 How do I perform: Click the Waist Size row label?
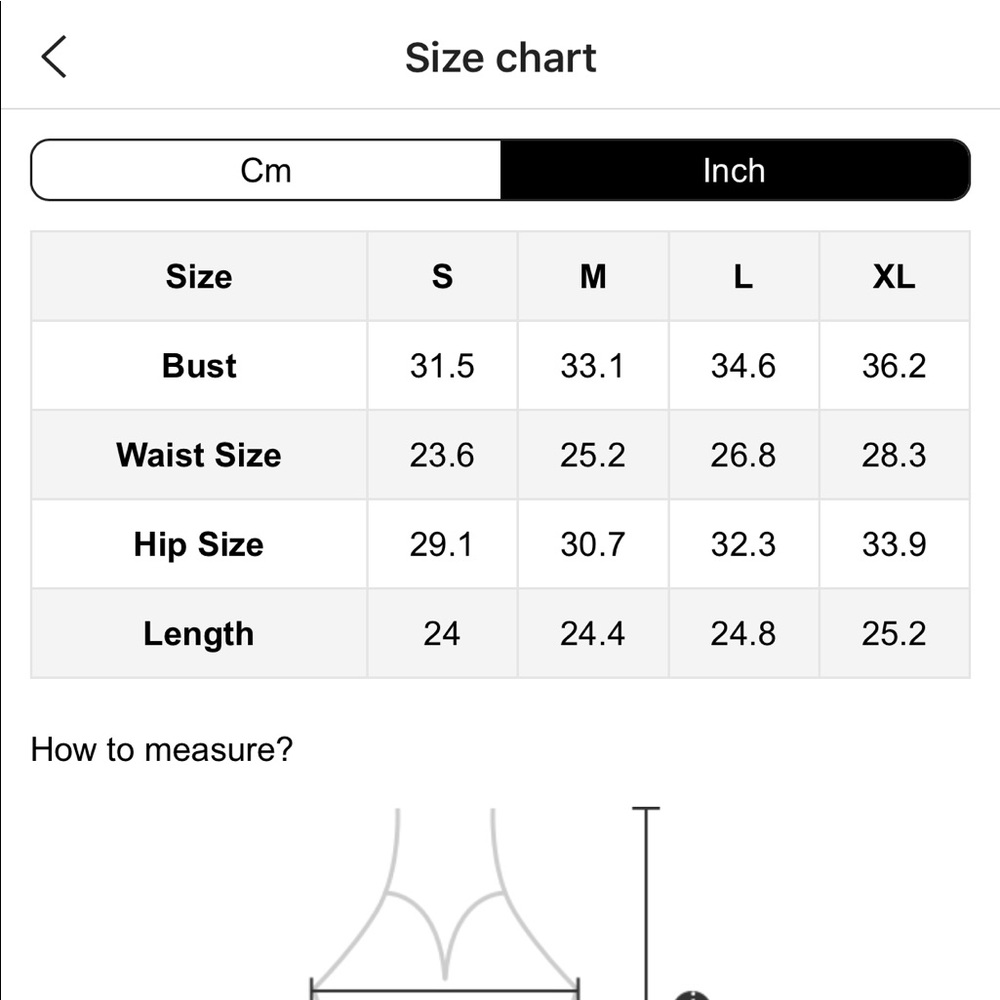198,455
